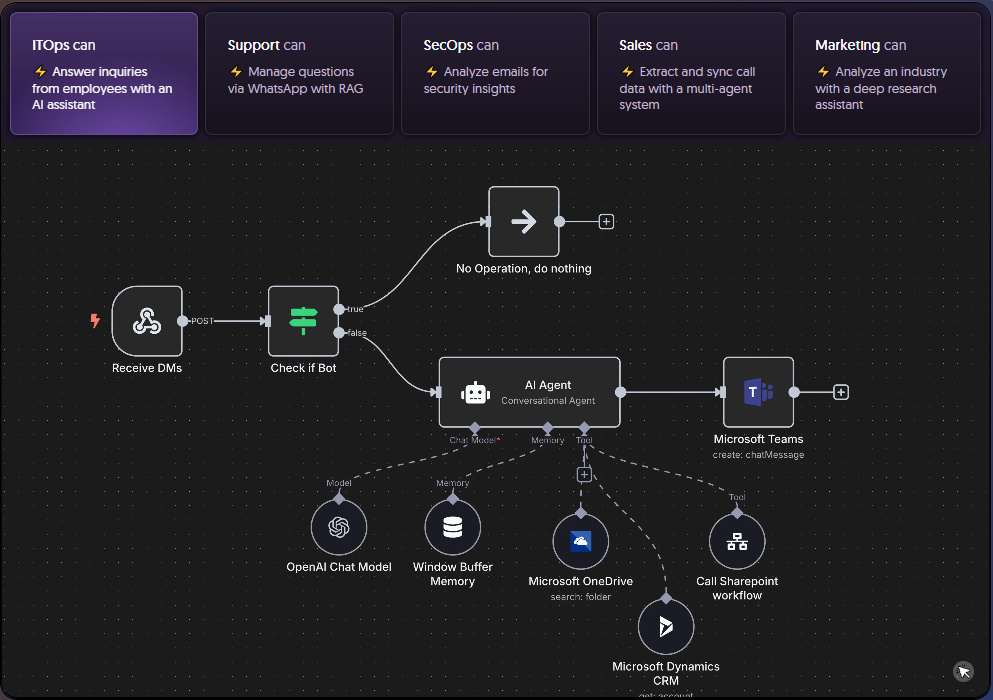Switch to the Support can tab
Screen dimensions: 993x700
coord(299,71)
